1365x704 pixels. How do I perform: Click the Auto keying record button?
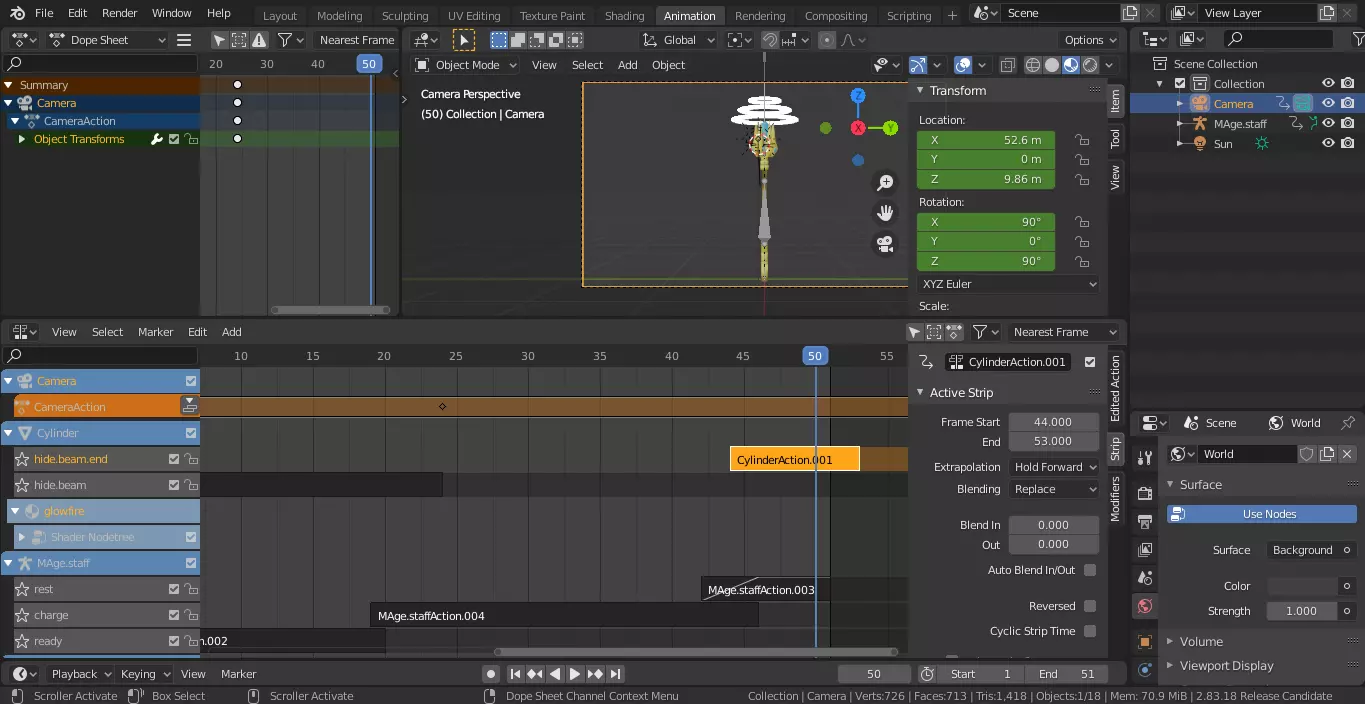490,674
